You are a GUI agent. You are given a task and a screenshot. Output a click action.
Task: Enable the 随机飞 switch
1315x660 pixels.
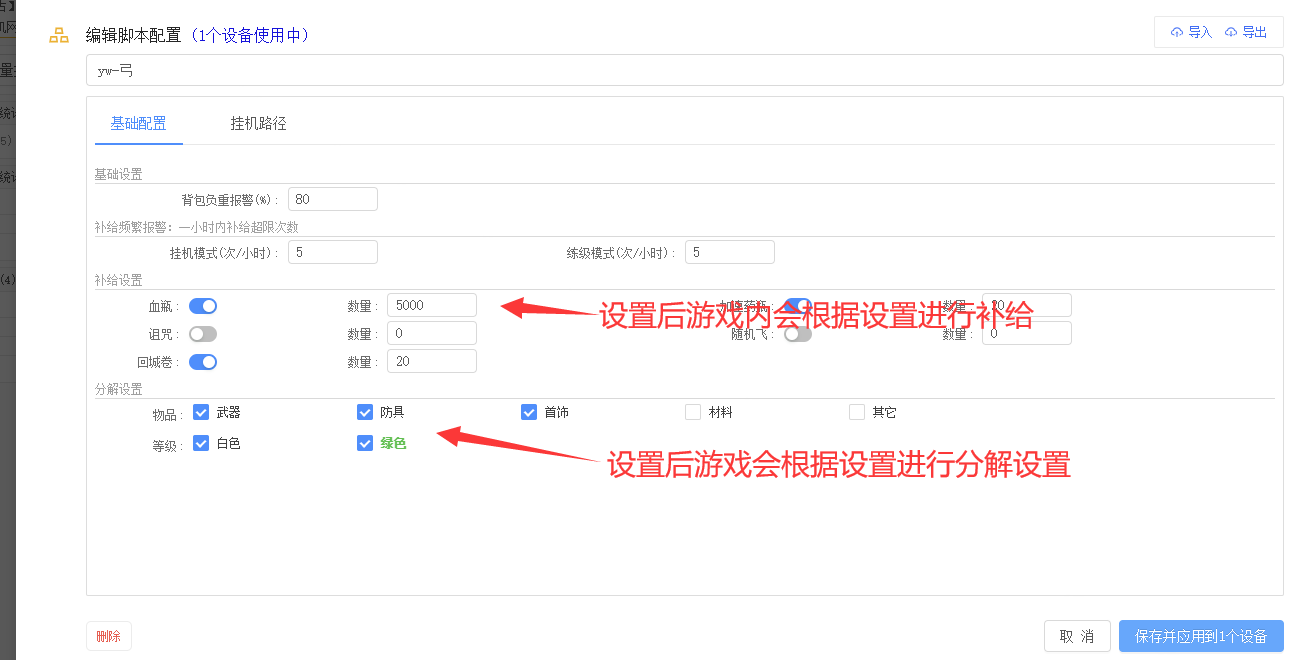pyautogui.click(x=797, y=334)
